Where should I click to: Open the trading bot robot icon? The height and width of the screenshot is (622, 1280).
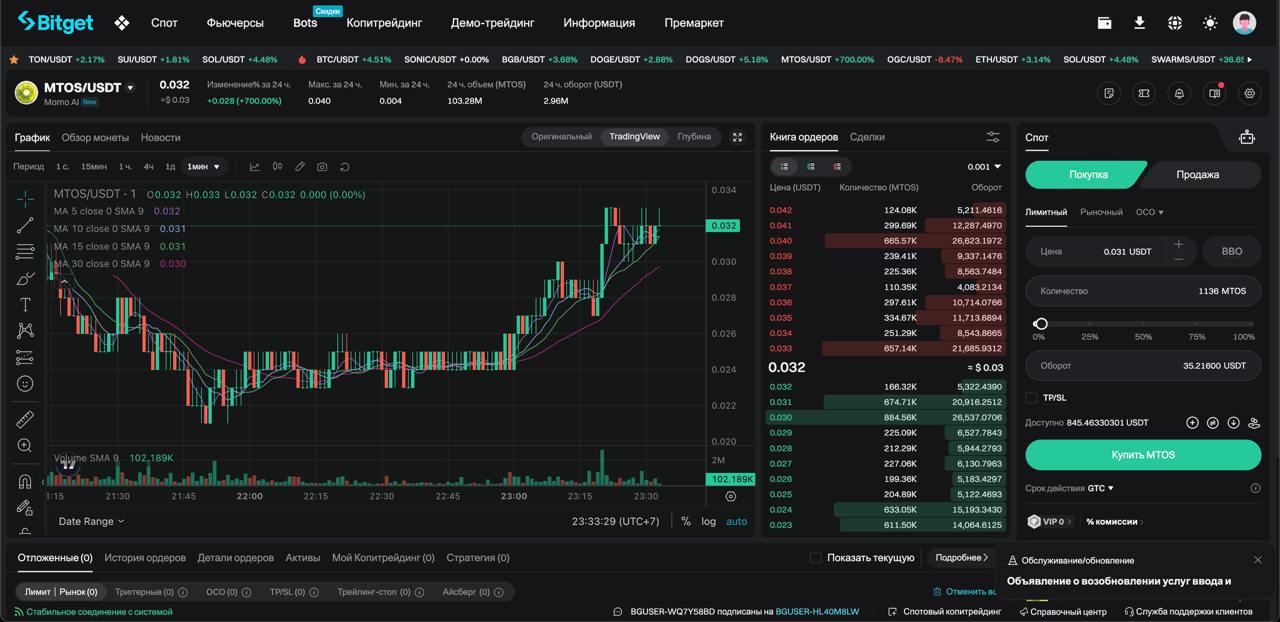click(1246, 137)
